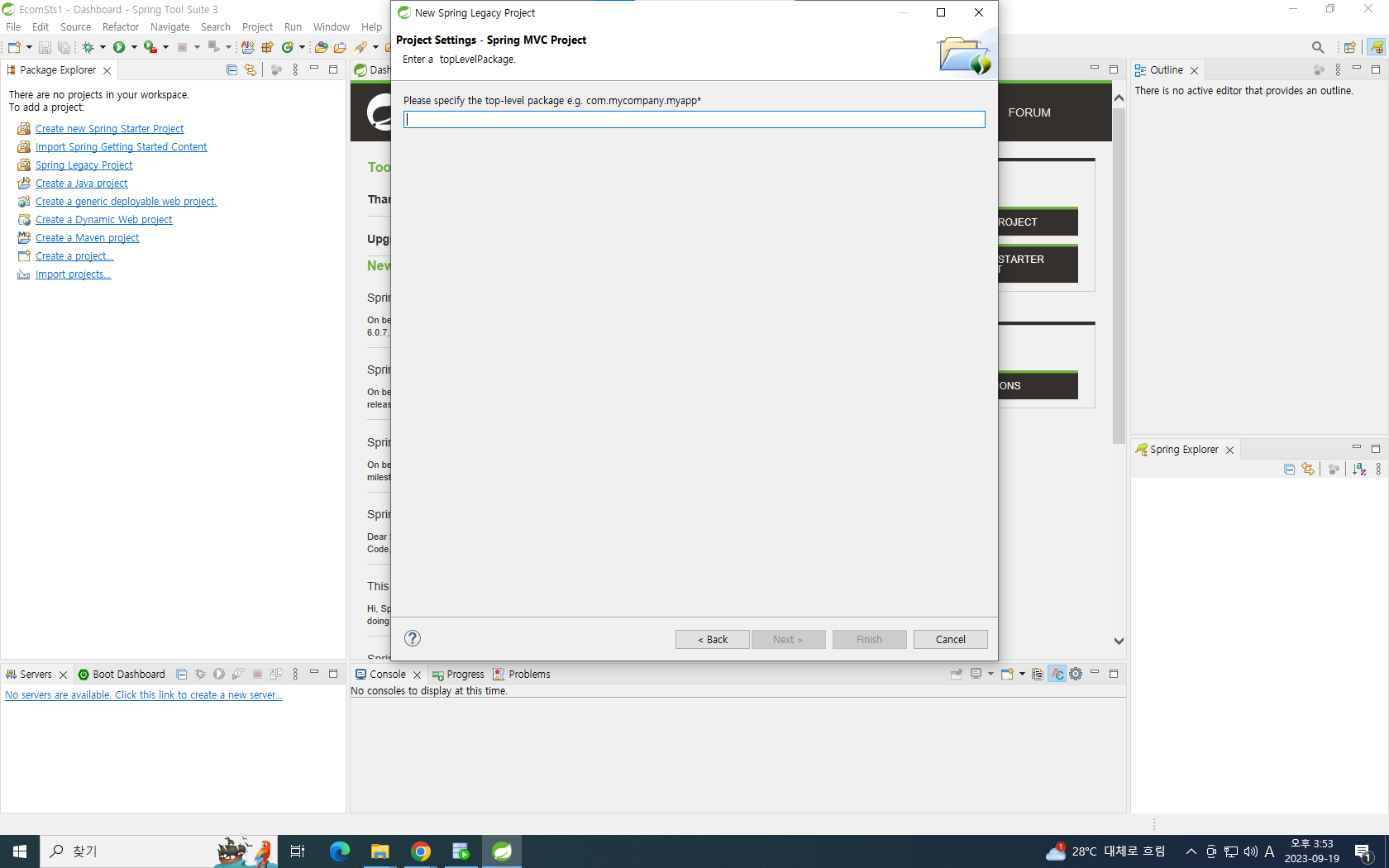Click the Console settings gear icon
This screenshot has width=1389, height=868.
click(1076, 674)
